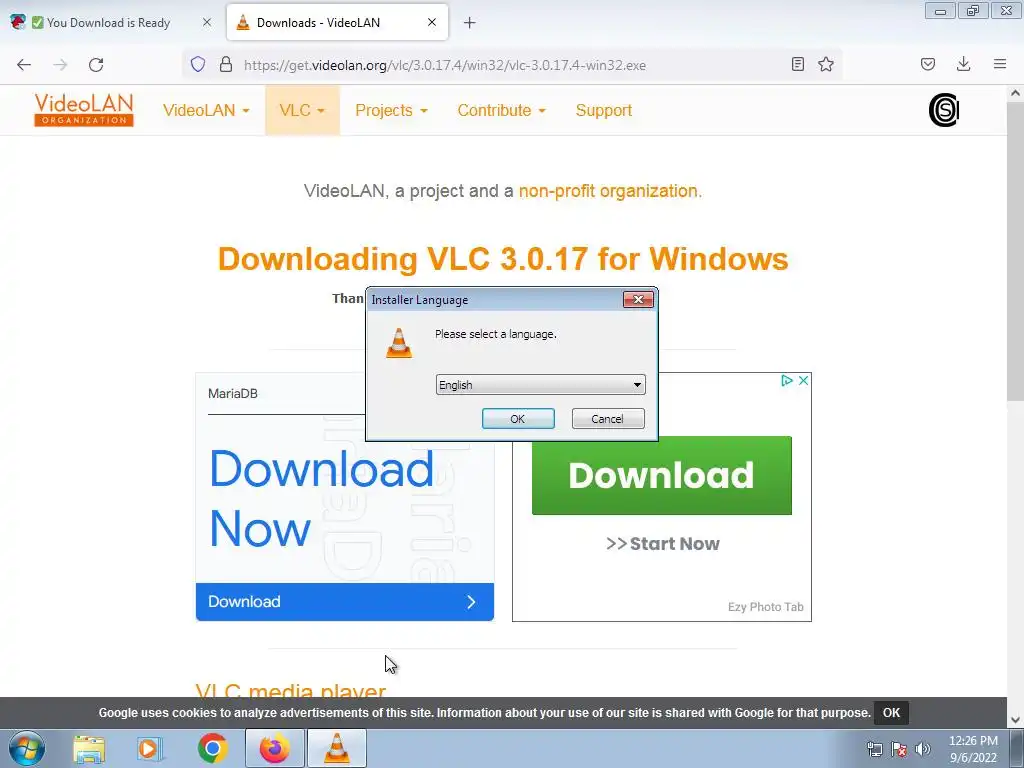
Task: Open the Support page link
Action: click(604, 110)
